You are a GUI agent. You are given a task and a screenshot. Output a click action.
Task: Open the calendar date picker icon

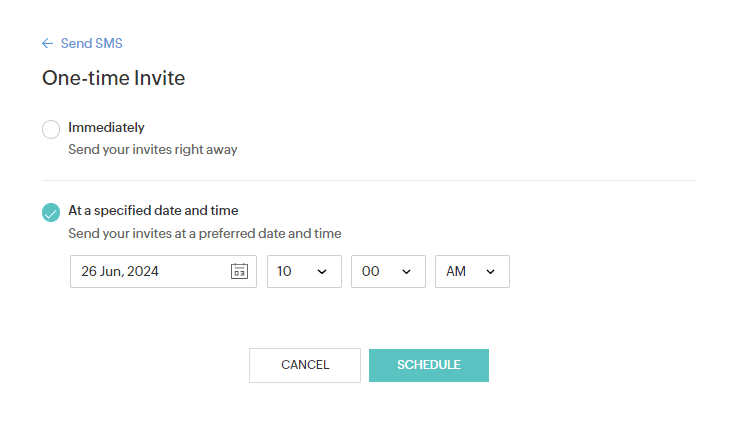coord(239,271)
